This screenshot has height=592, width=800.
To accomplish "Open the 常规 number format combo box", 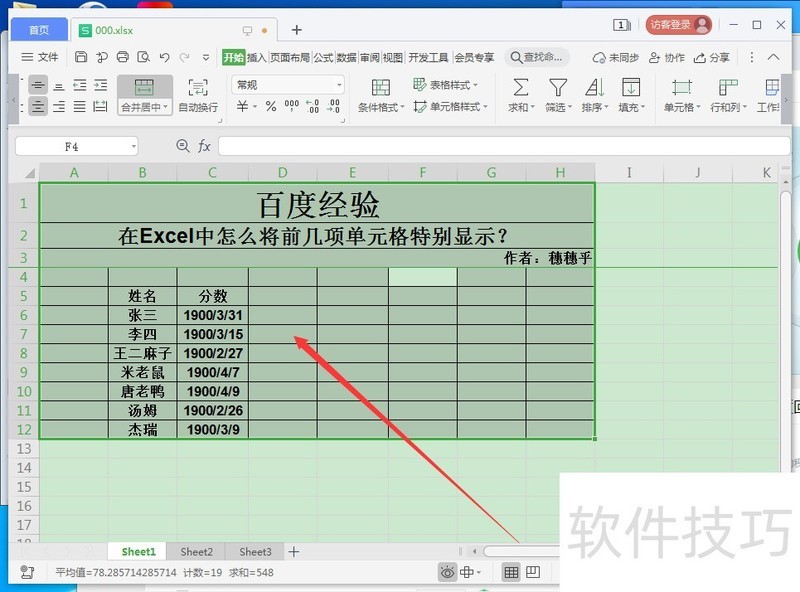I will (288, 85).
